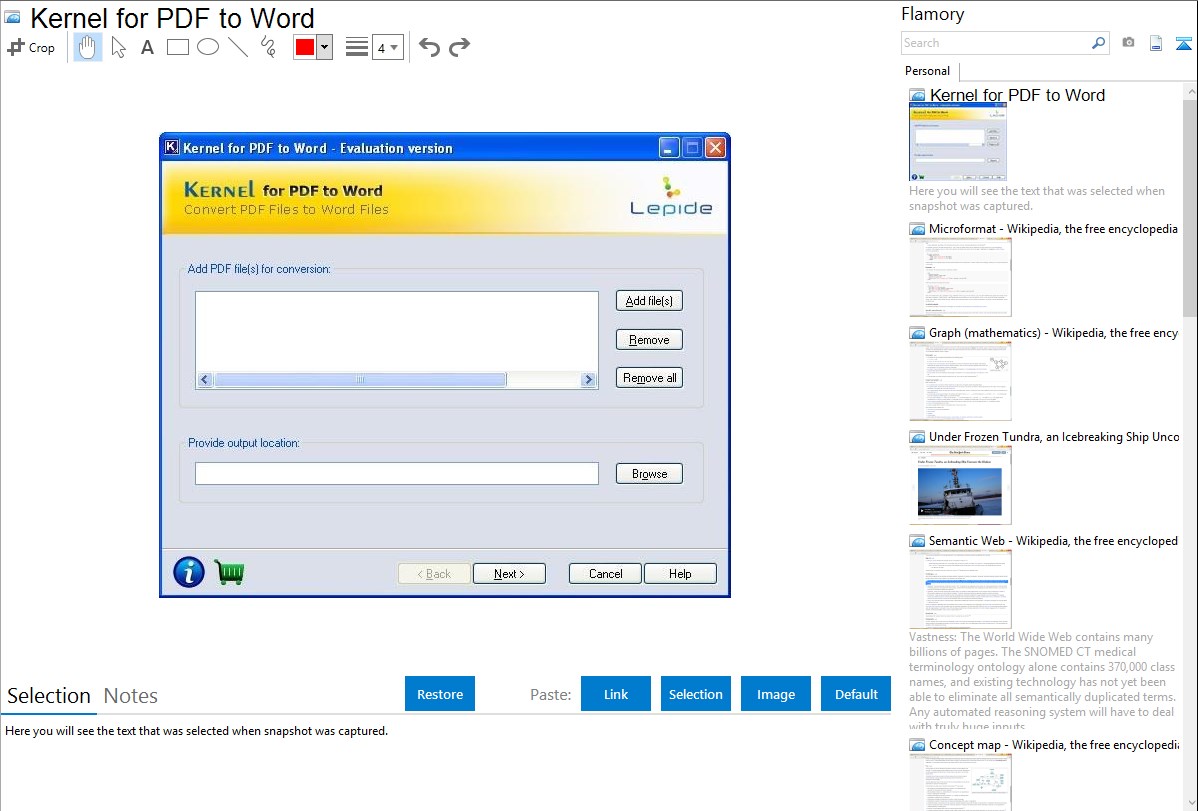Choose the text annotation tool

(147, 47)
